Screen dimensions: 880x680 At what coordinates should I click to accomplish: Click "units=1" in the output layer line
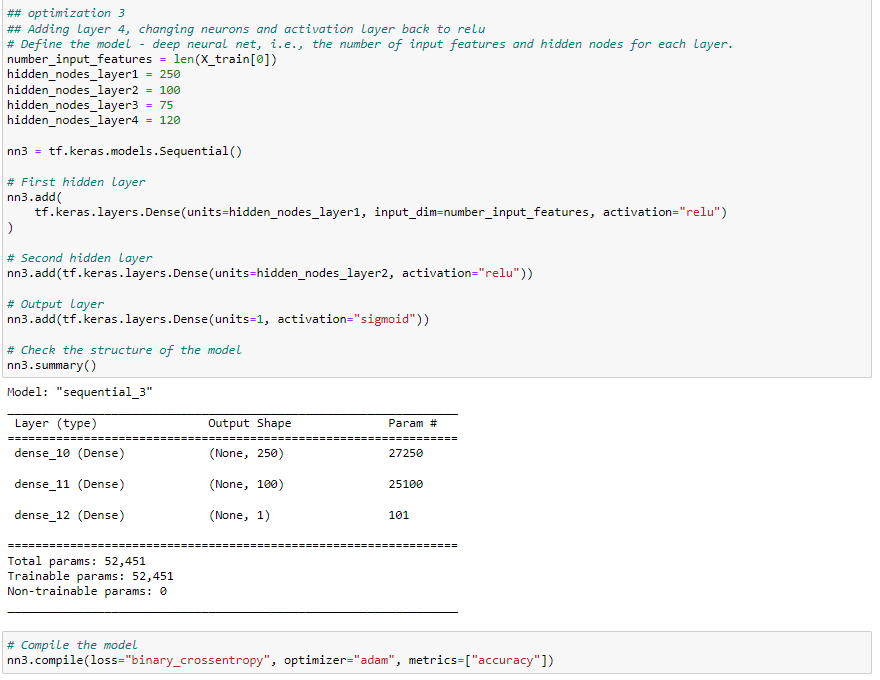coord(239,320)
